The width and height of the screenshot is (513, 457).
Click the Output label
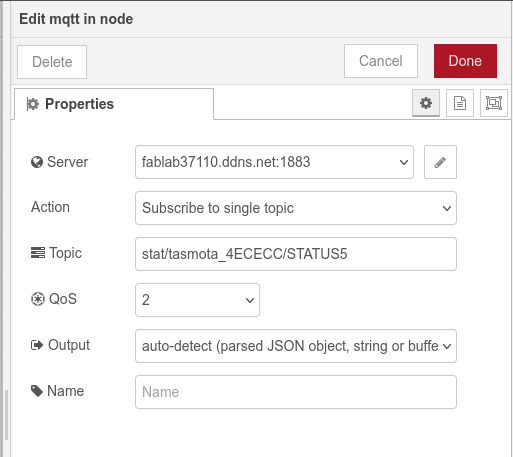(x=60, y=345)
